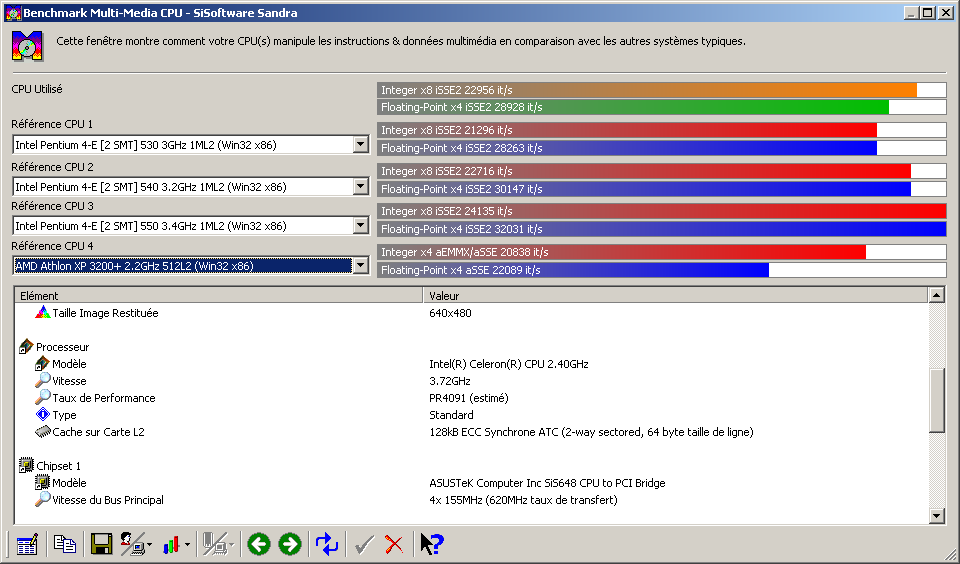Click the value PR4091 (estimé)
Screen dimensions: 960x564
pos(469,398)
